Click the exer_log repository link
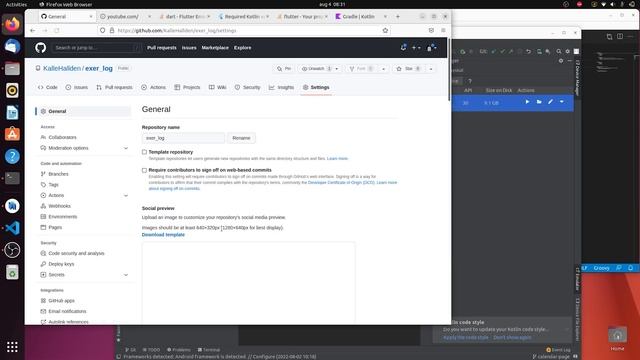 [x=99, y=69]
